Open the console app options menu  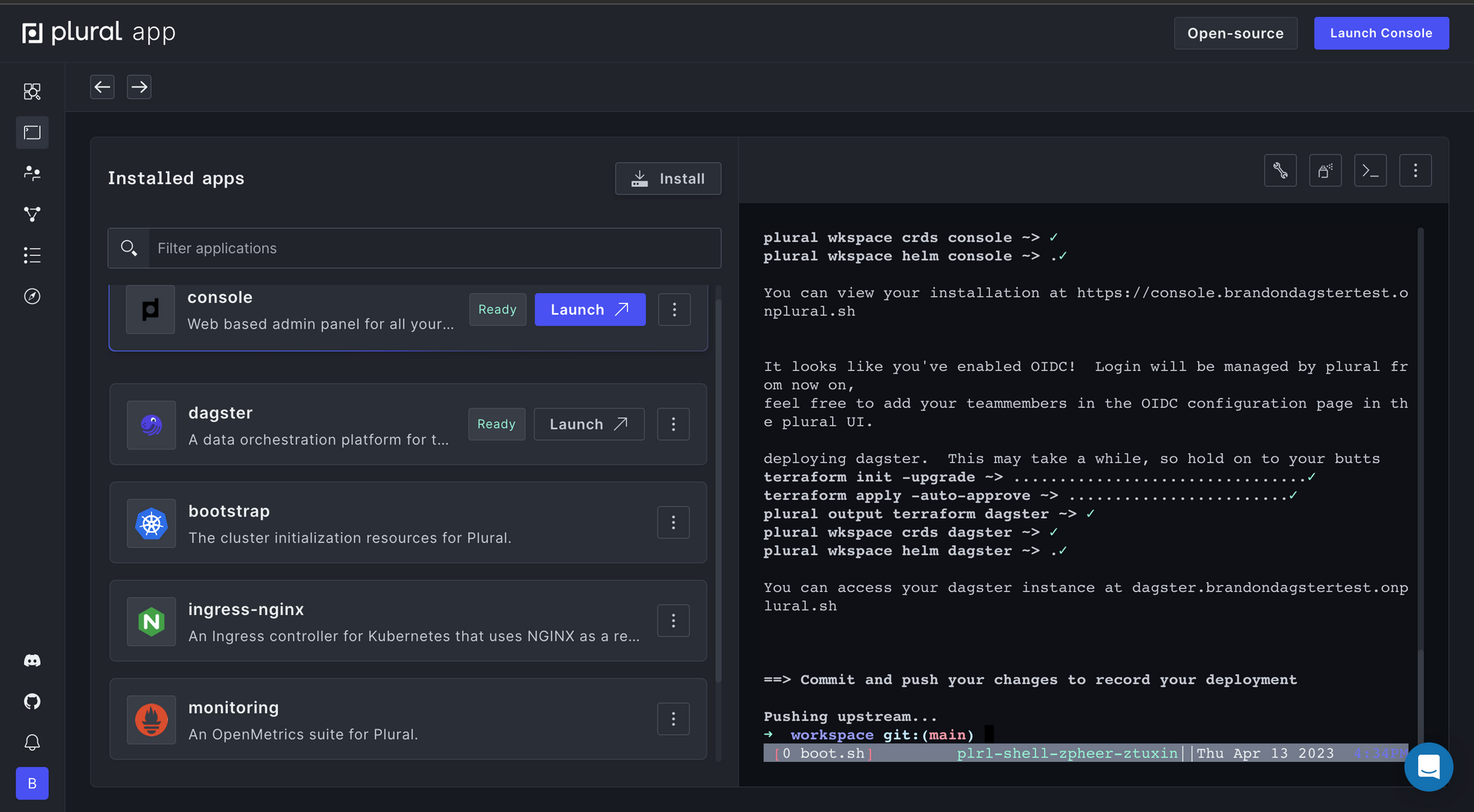(674, 309)
